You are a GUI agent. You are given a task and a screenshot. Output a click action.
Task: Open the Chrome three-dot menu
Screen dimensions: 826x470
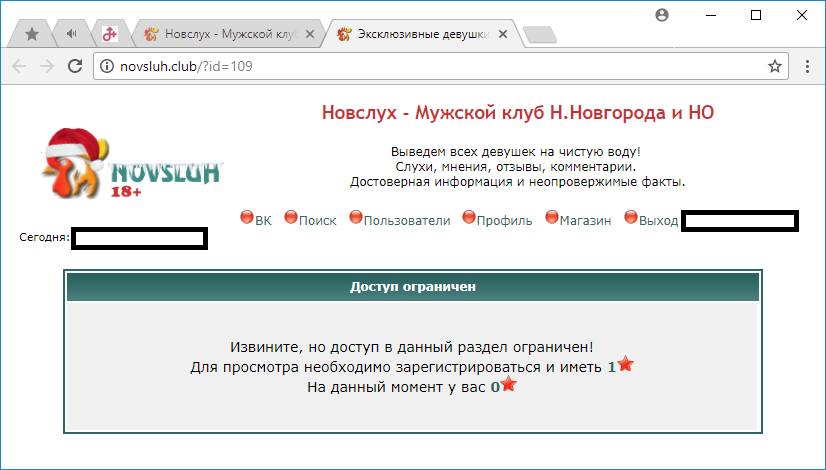[807, 66]
